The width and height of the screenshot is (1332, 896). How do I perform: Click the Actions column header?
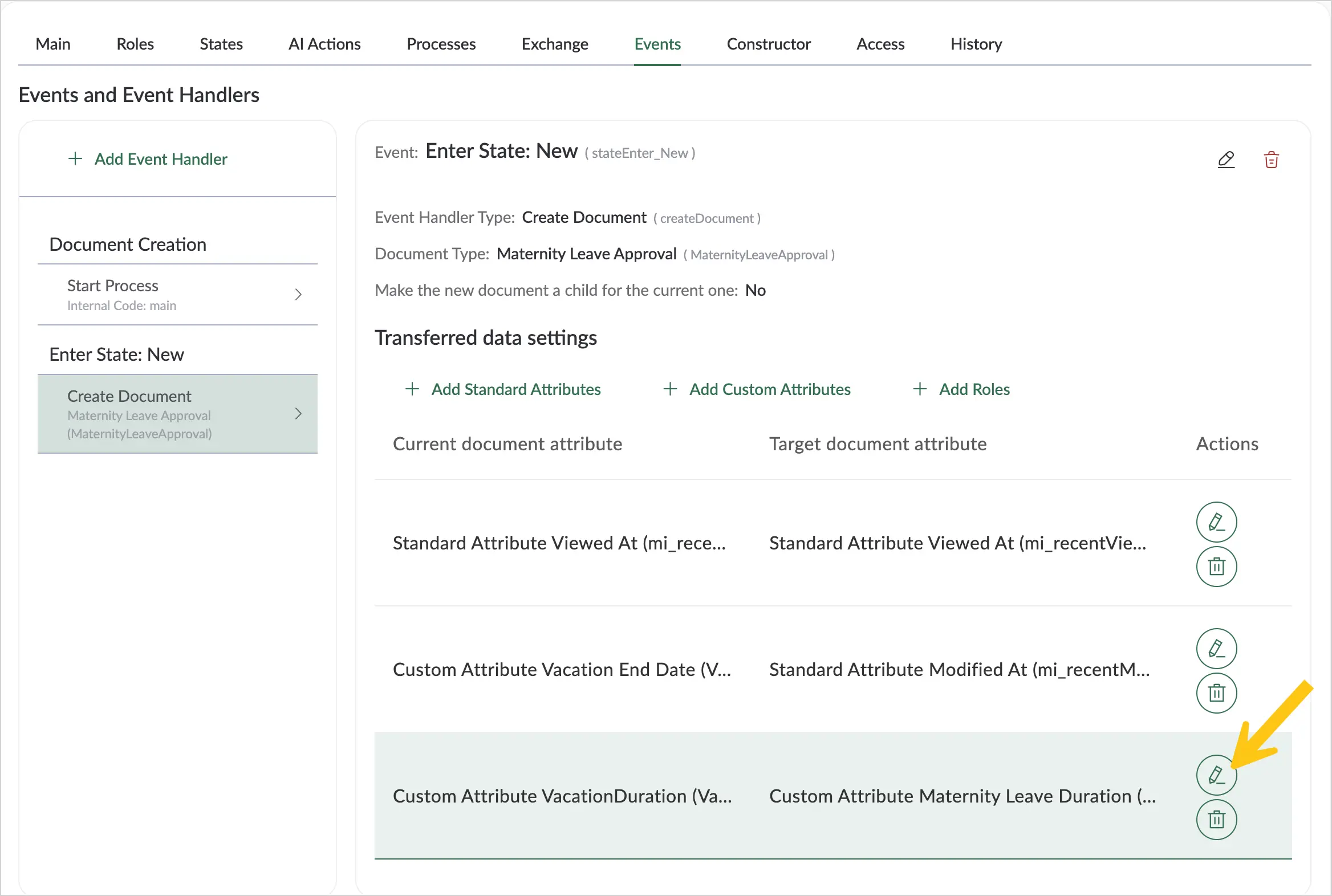pyautogui.click(x=1228, y=444)
